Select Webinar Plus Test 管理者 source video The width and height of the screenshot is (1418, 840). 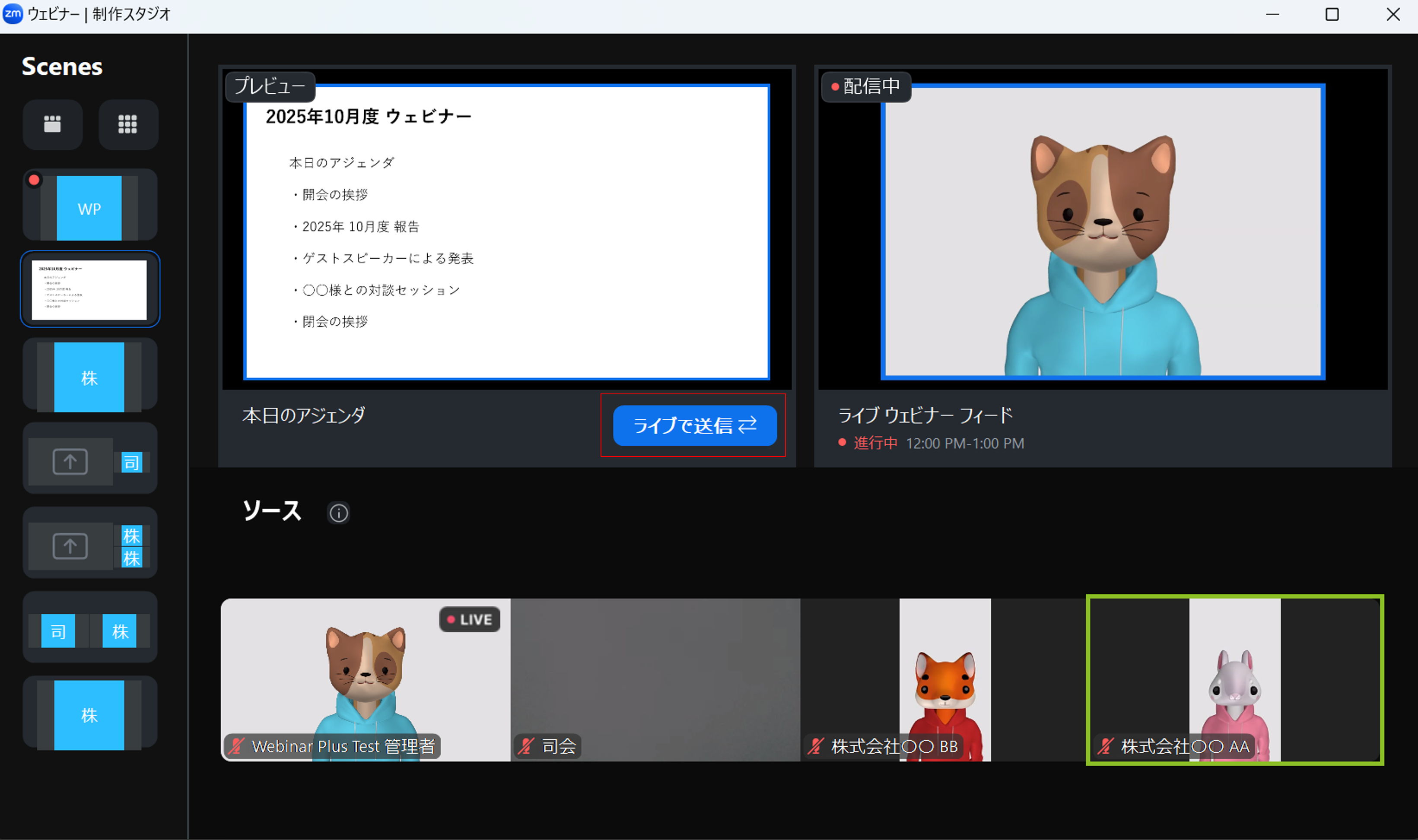[366, 680]
